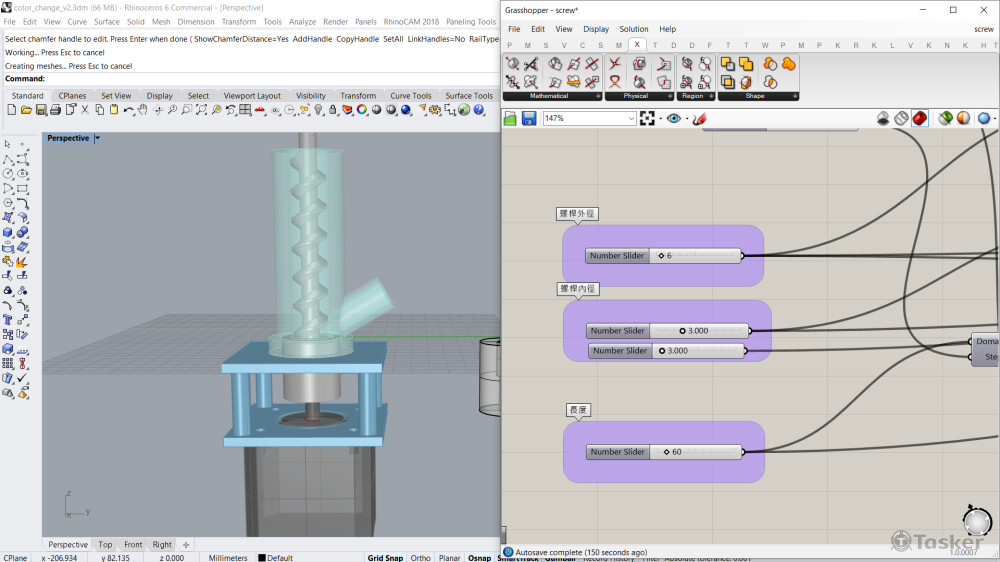Save the Grasshopper file with blue disk icon
Screen dimensions: 1000x562
tap(528, 119)
